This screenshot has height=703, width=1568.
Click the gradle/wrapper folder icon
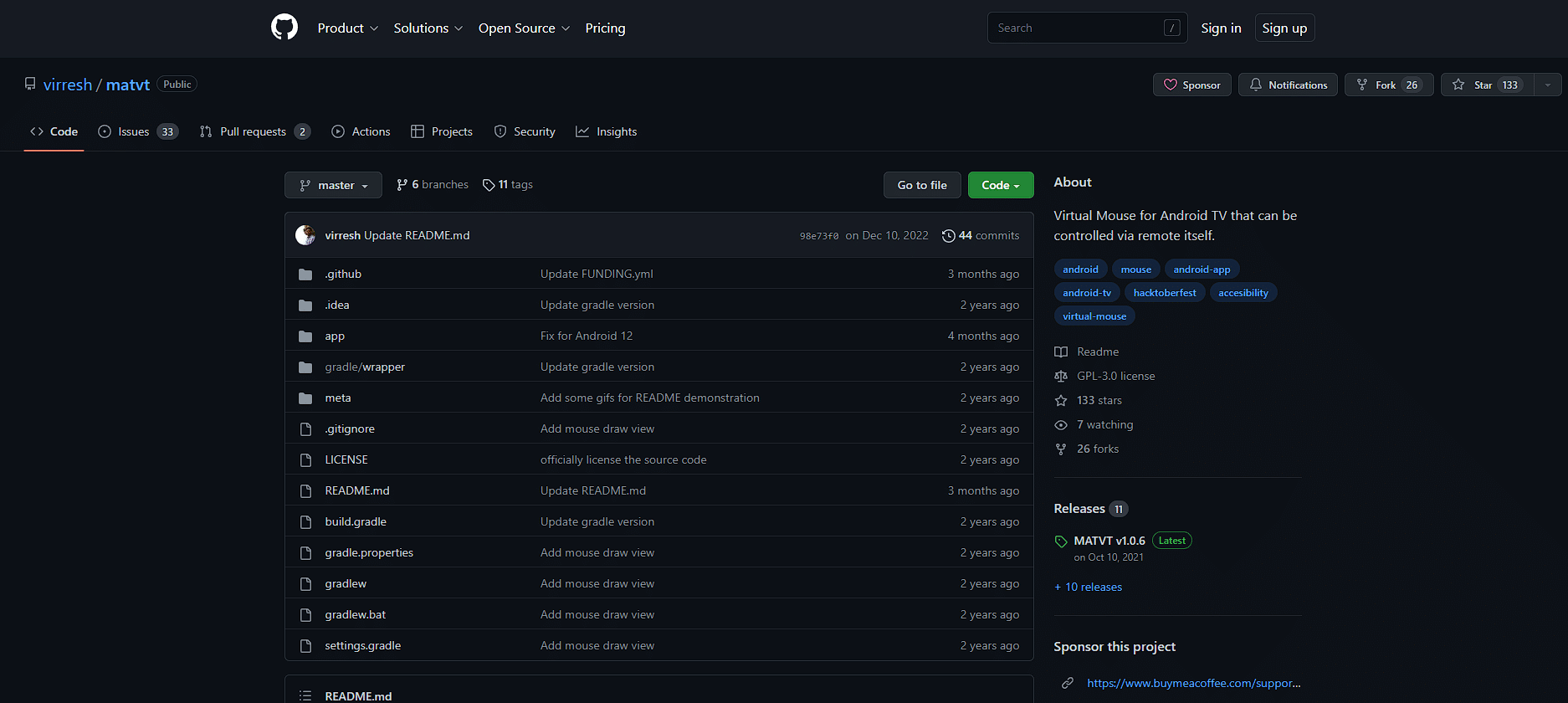(305, 367)
